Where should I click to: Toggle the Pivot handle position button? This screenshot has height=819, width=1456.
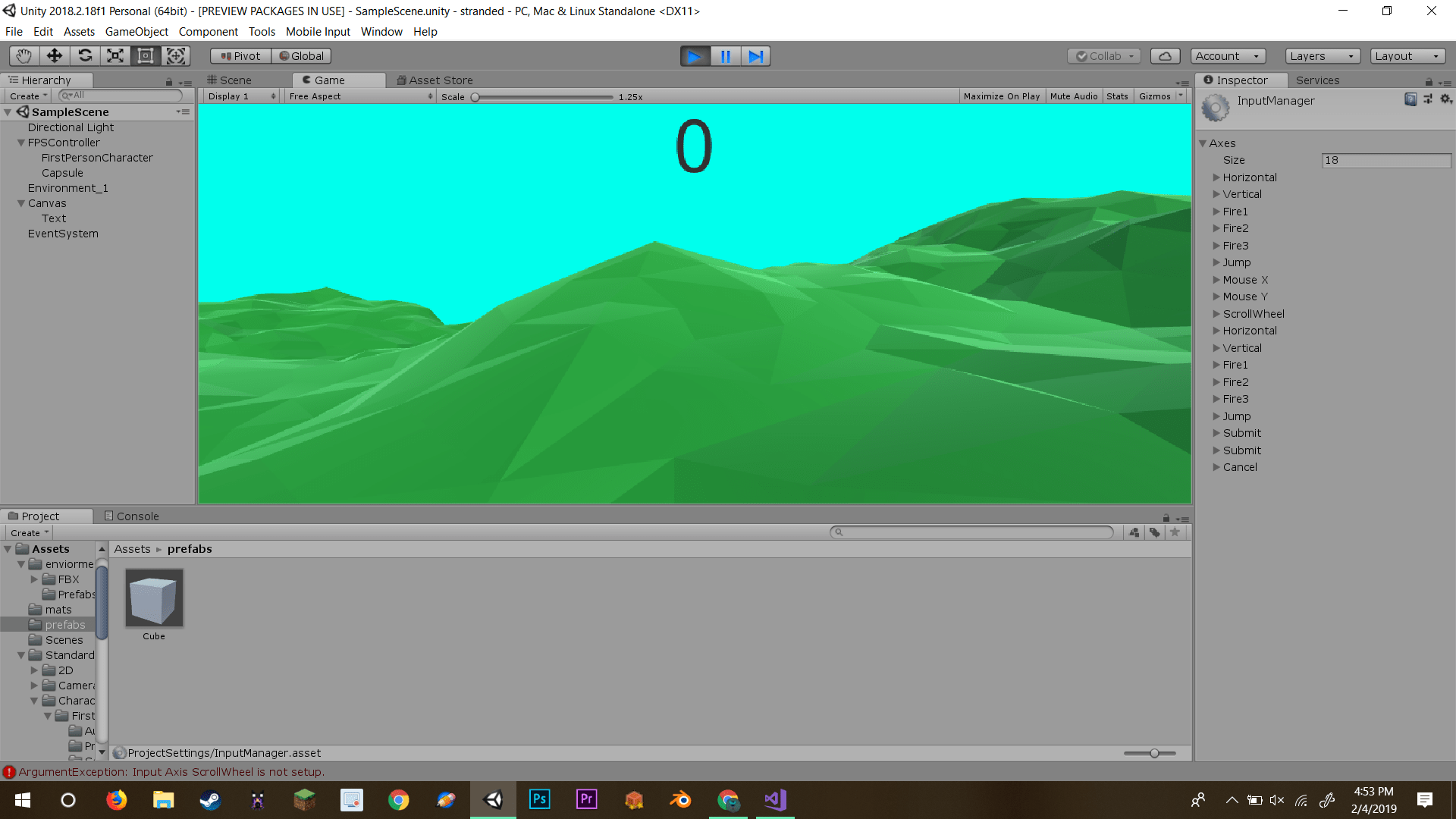coord(240,56)
